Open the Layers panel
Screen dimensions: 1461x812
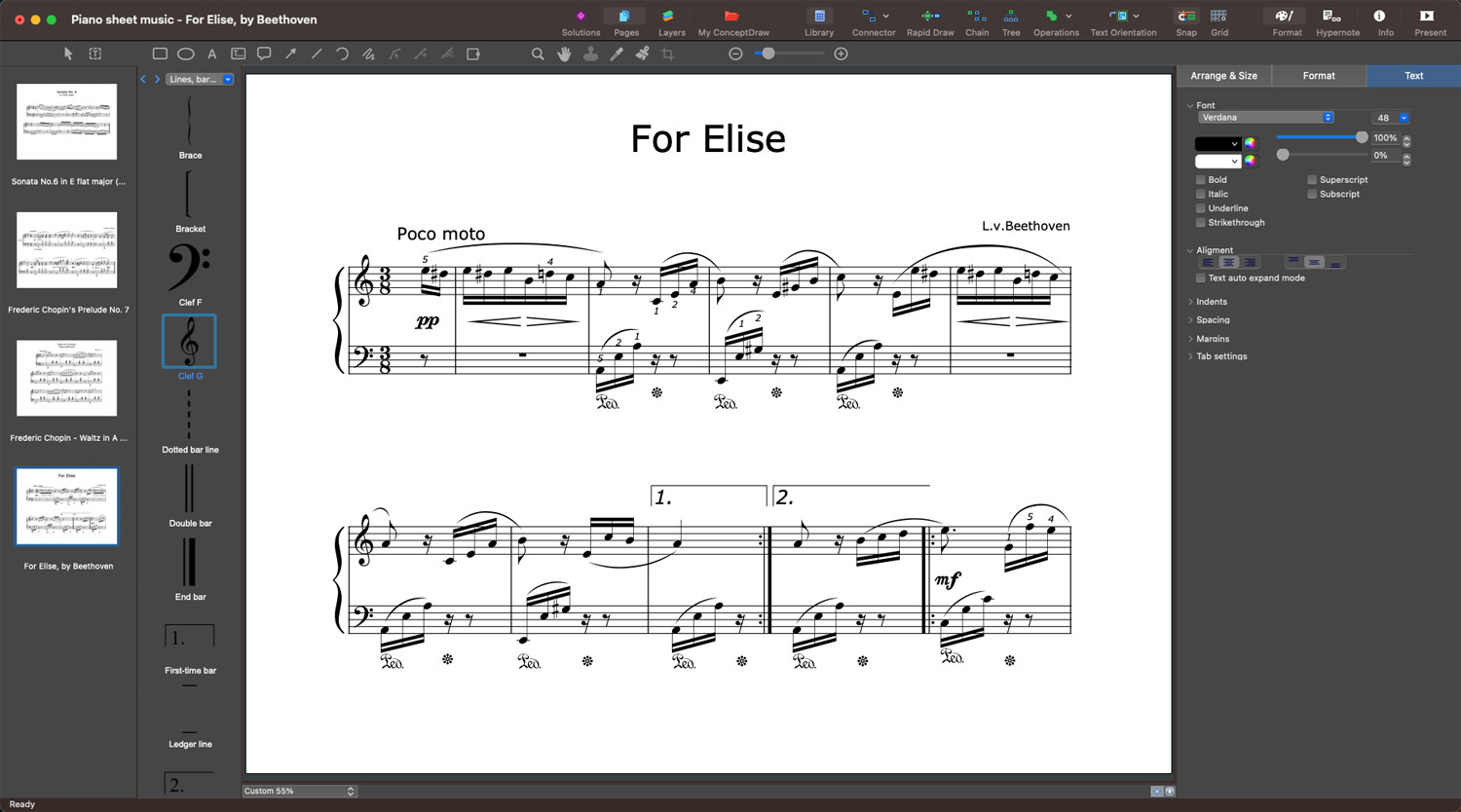(x=672, y=22)
